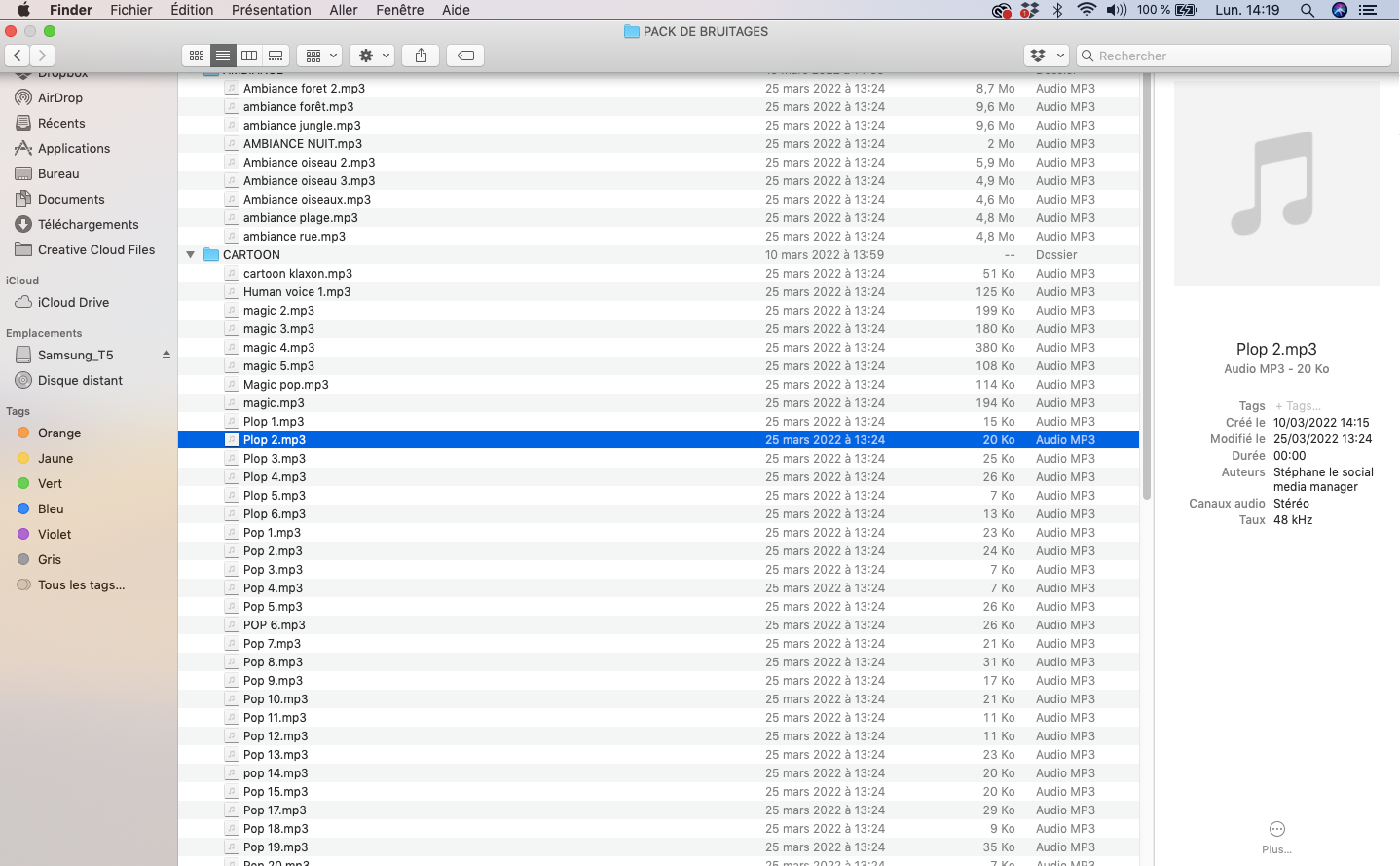1400x866 pixels.
Task: Open Spotlight search in menu bar
Action: click(x=1308, y=10)
